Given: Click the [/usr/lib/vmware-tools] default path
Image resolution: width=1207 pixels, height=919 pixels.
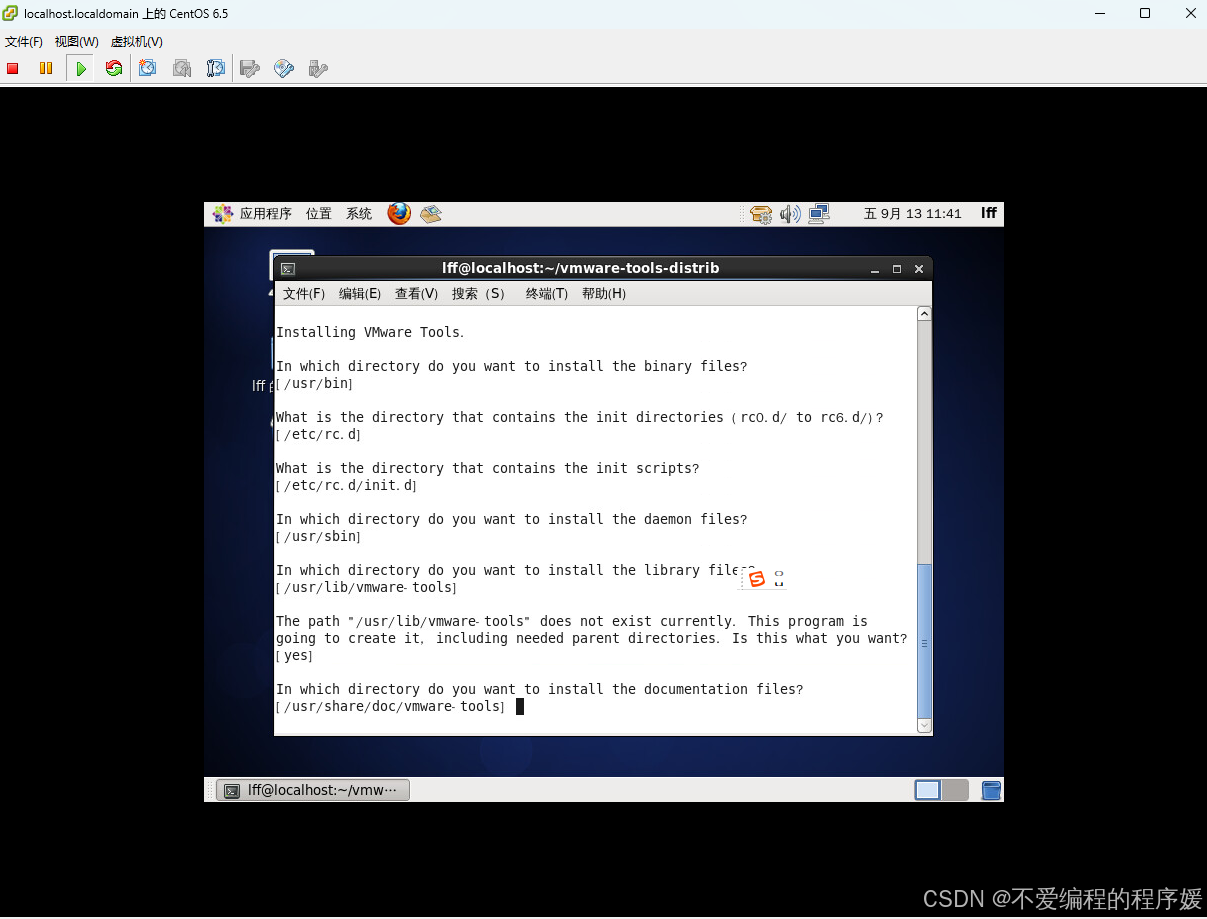Looking at the screenshot, I should point(366,588).
